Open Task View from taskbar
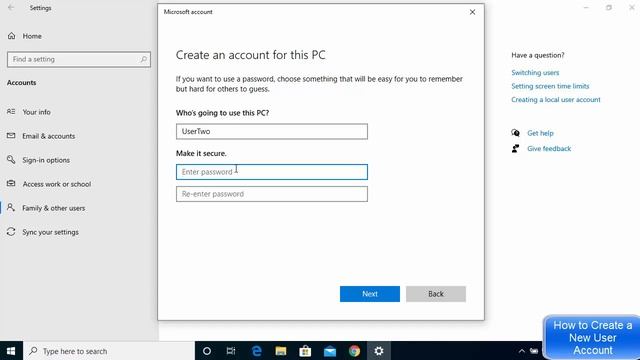 231,351
